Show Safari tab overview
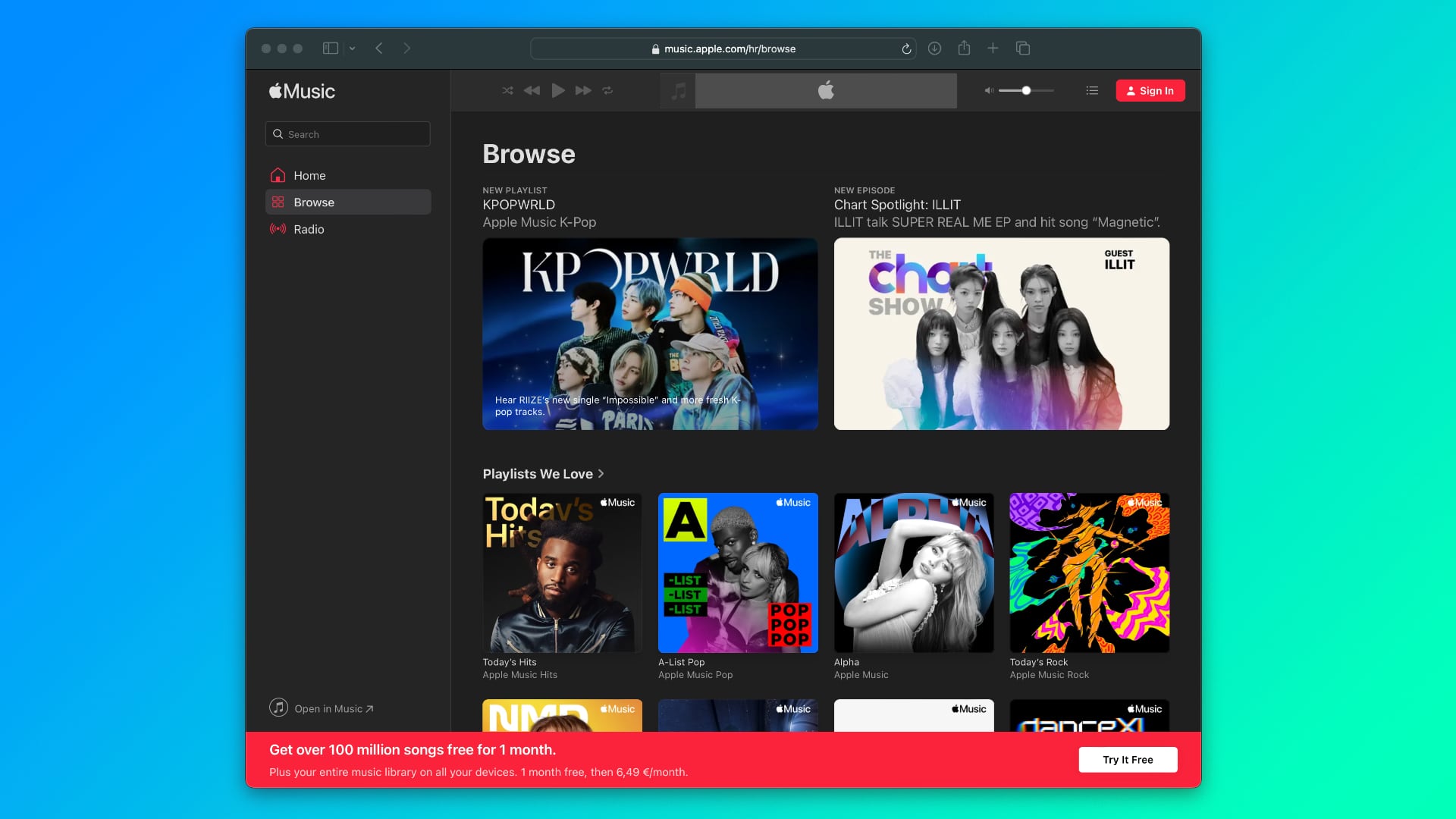The height and width of the screenshot is (819, 1456). point(1023,49)
